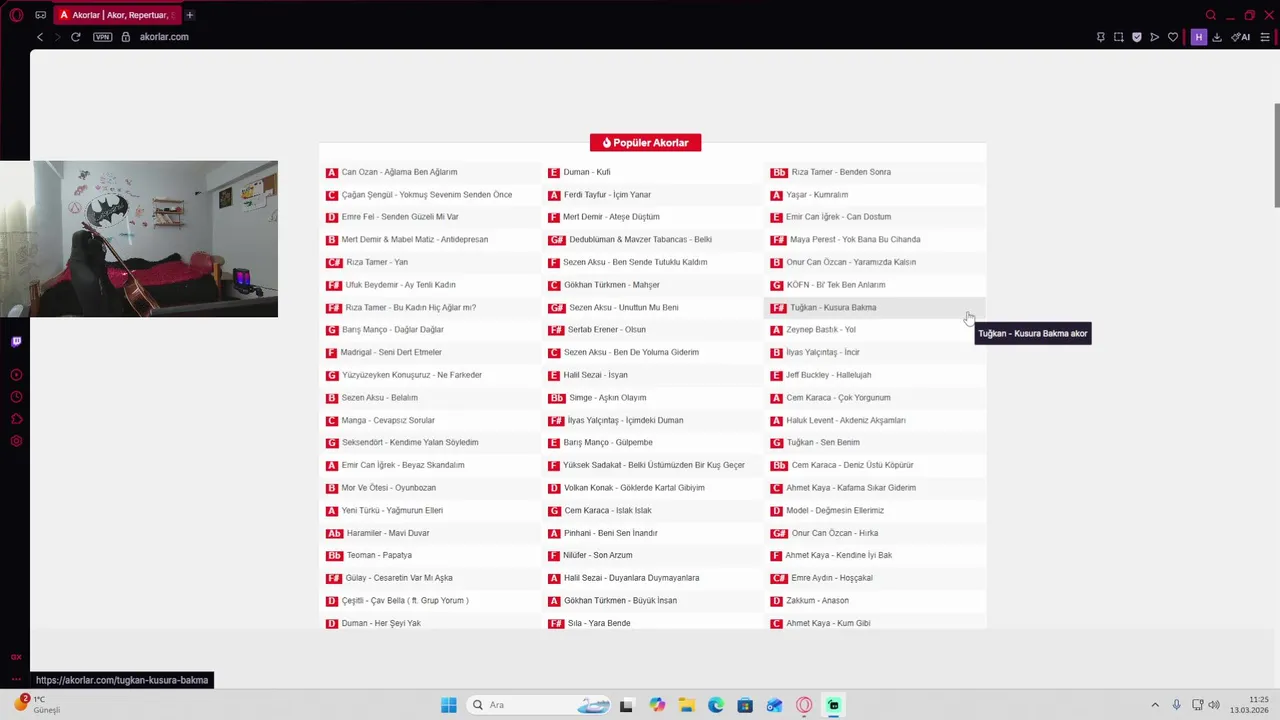
Task: Bookmark this page with heart icon
Action: tap(1173, 37)
